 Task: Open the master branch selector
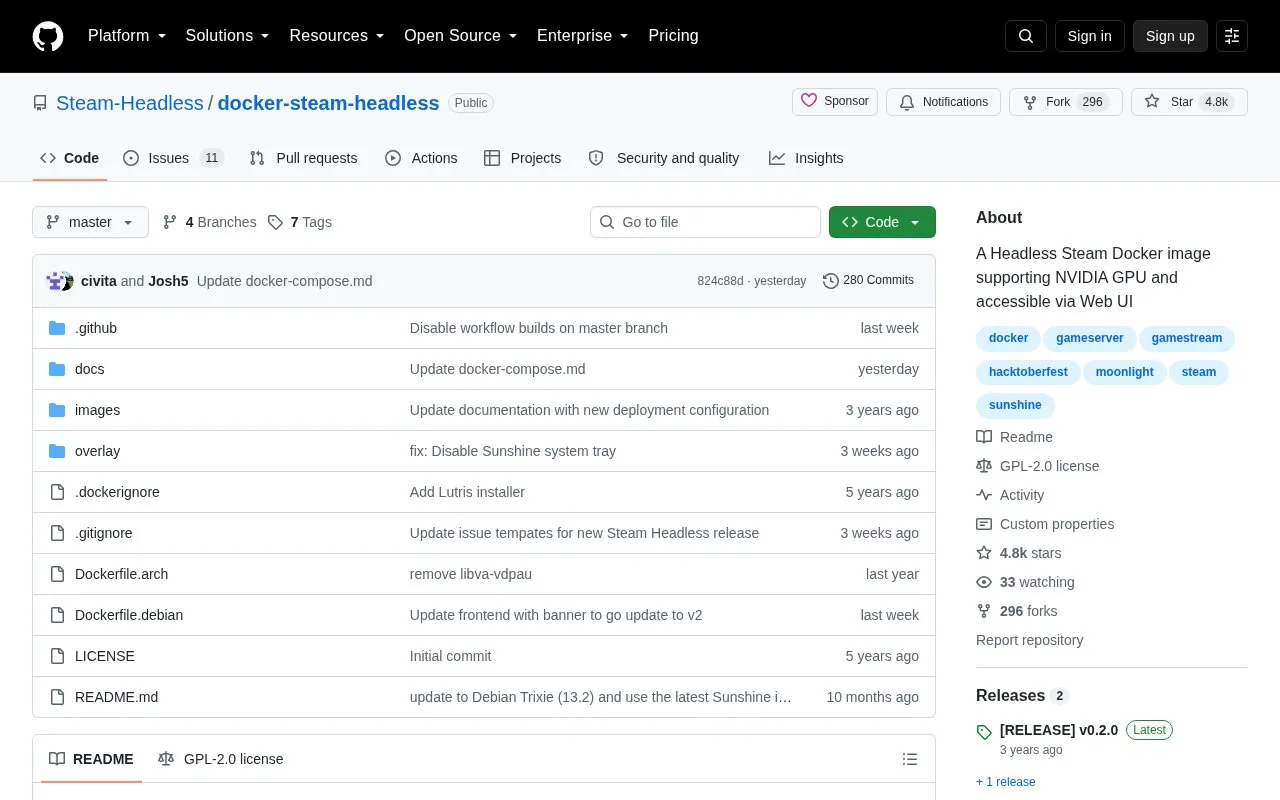click(90, 222)
